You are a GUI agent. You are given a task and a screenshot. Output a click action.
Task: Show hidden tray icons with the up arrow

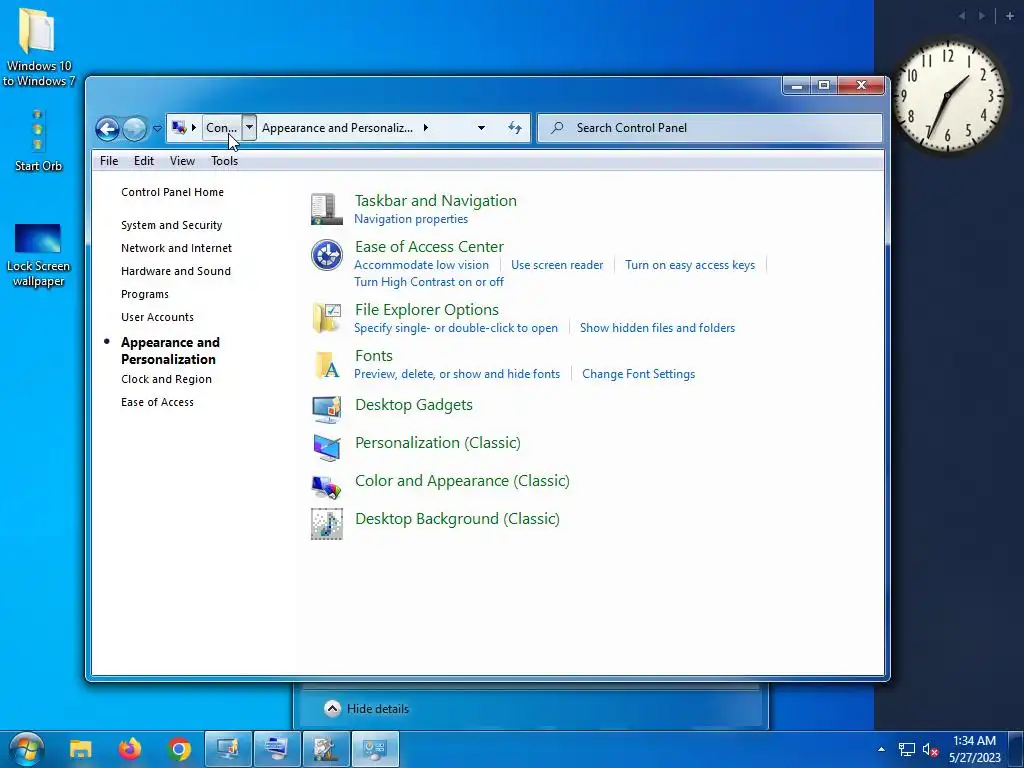(x=882, y=749)
